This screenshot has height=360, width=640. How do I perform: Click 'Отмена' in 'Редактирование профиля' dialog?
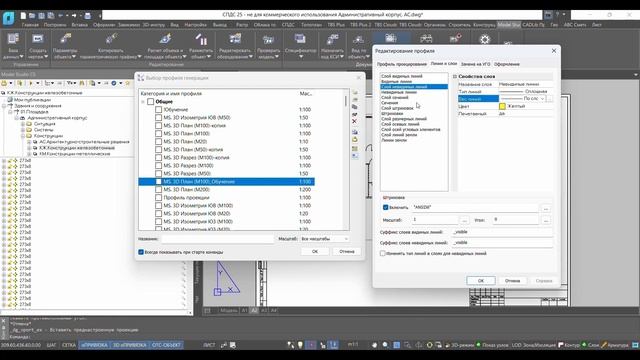[512, 281]
